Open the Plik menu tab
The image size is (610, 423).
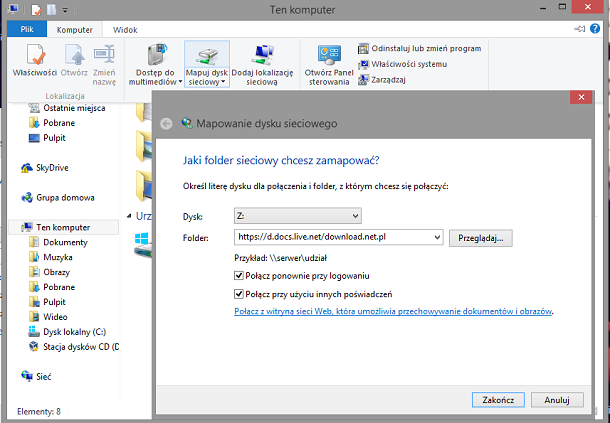pos(27,30)
